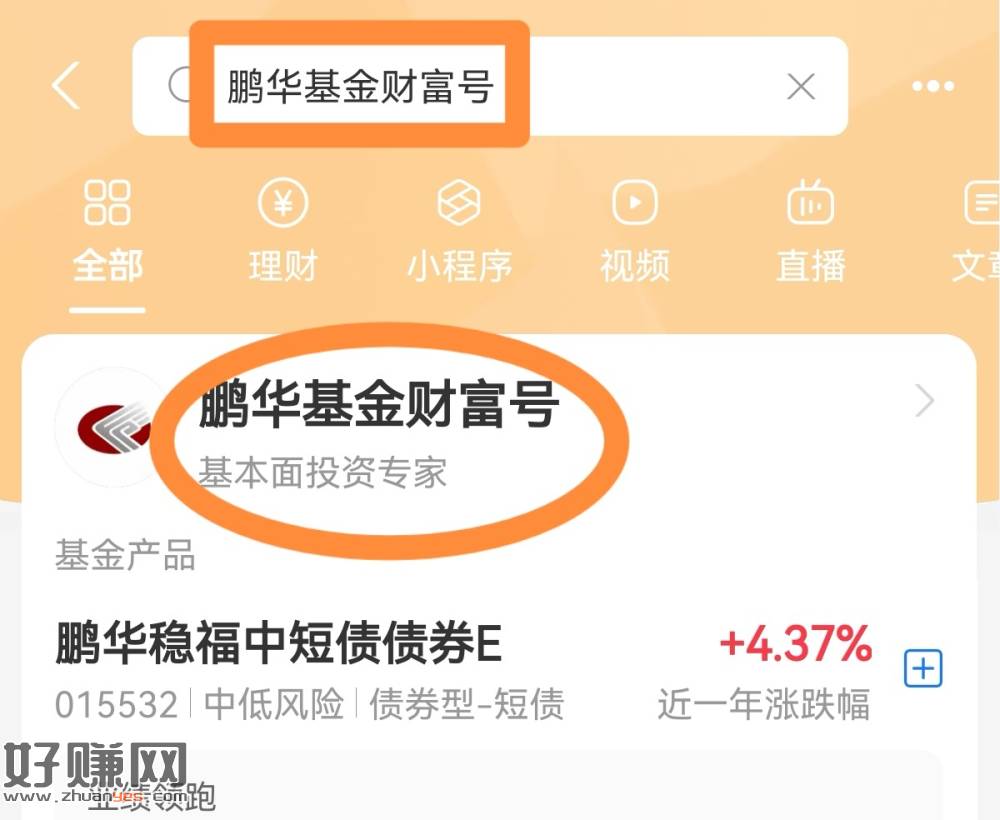Click the 鹏华基金 logo avatar

114,427
